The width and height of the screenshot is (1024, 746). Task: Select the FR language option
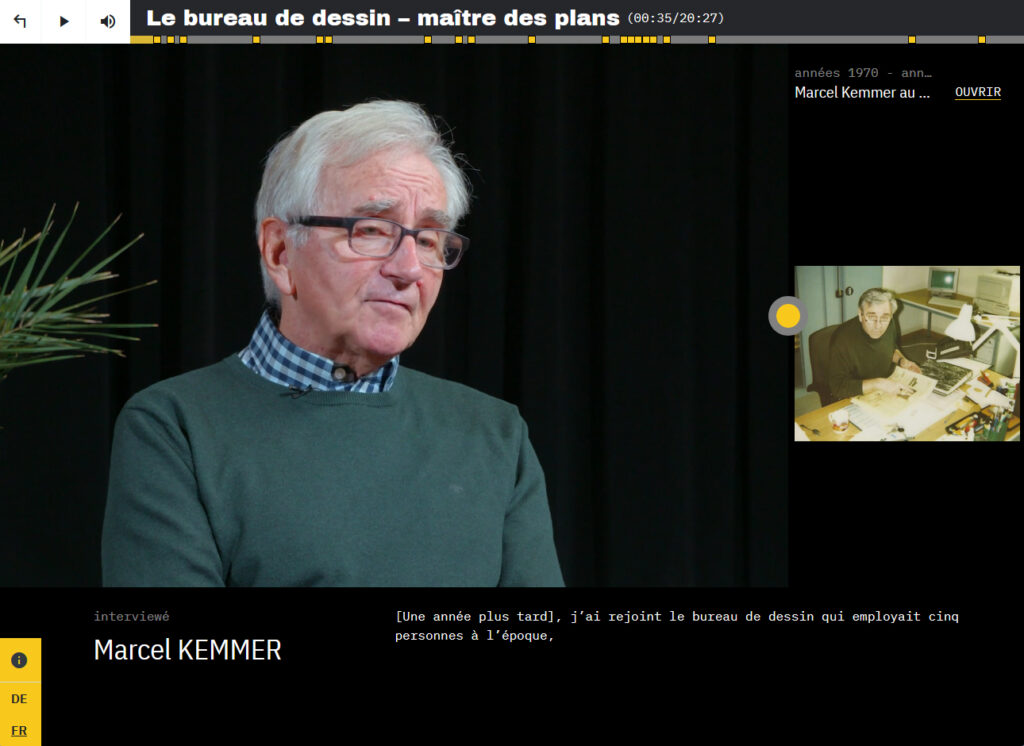[19, 730]
